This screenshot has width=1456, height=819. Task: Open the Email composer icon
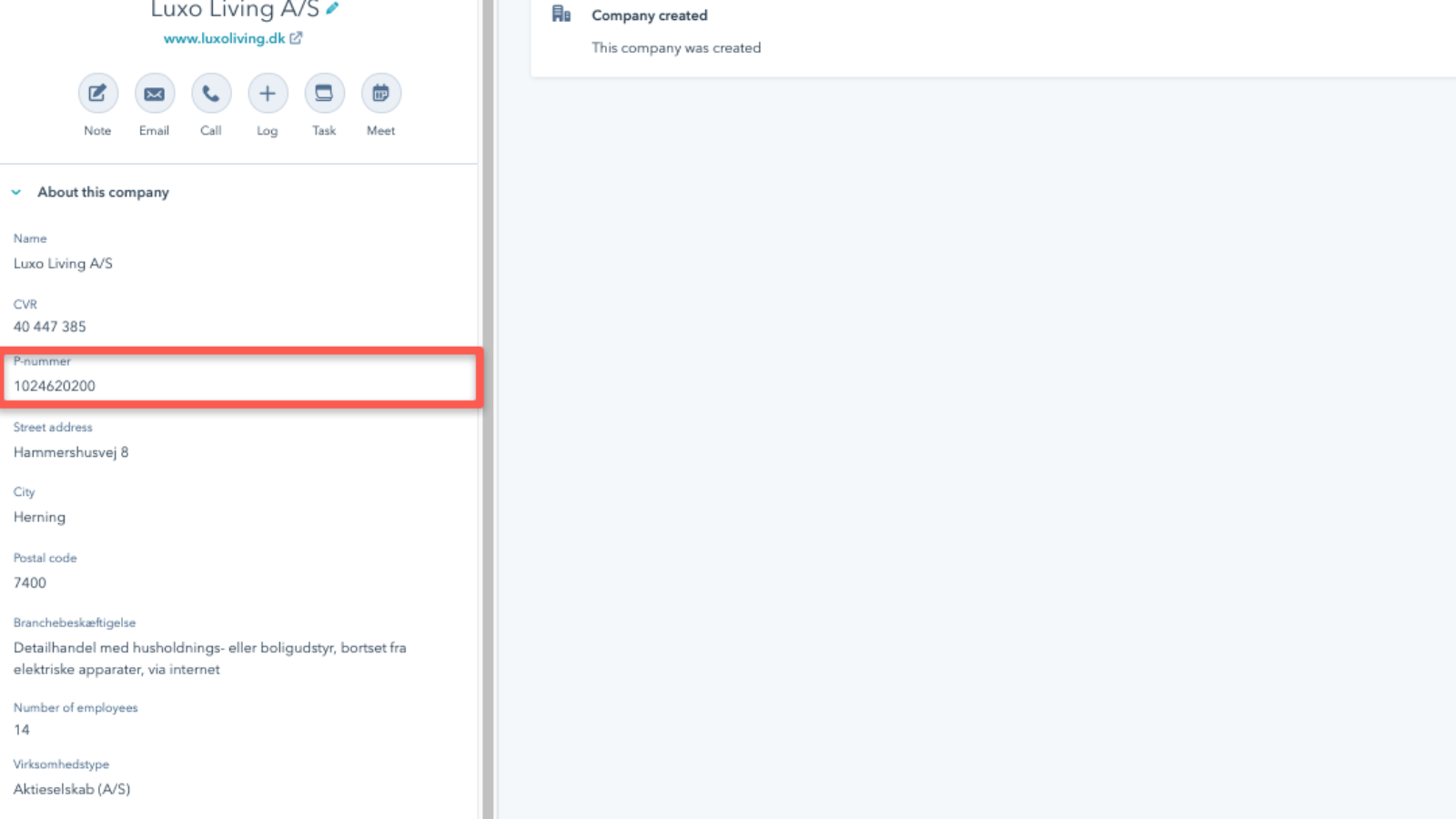154,94
